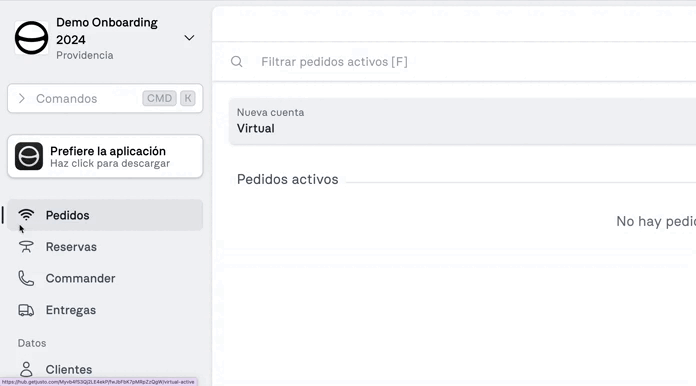Screen dimensions: 696x386
Task: Open the Comandos command box
Action: tap(105, 98)
